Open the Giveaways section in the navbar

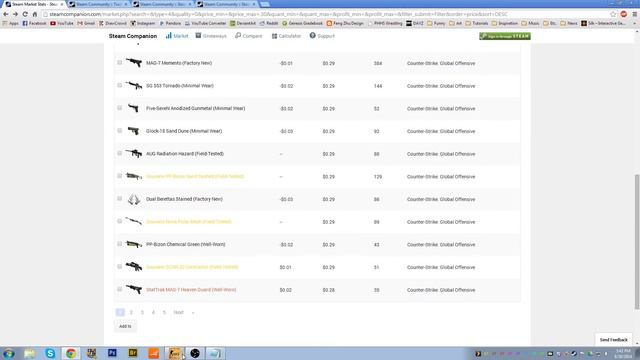[x=211, y=36]
